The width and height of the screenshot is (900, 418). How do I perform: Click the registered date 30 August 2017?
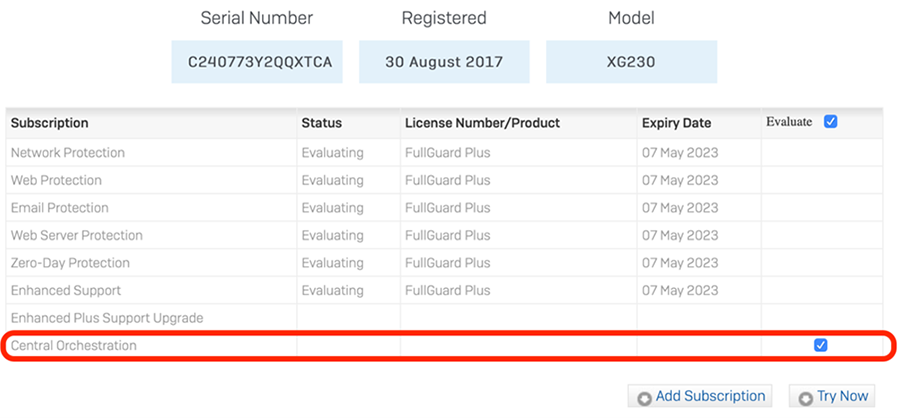click(x=444, y=62)
